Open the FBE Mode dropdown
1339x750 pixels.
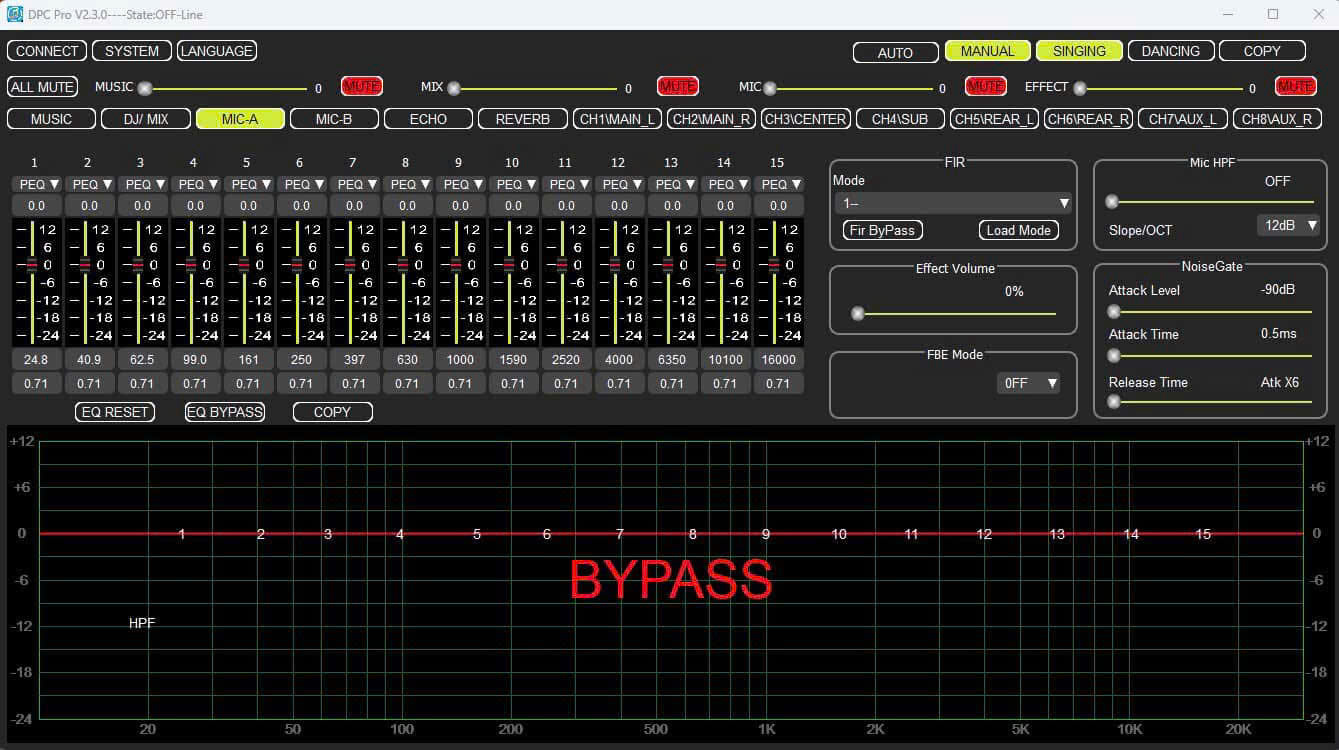[1028, 383]
